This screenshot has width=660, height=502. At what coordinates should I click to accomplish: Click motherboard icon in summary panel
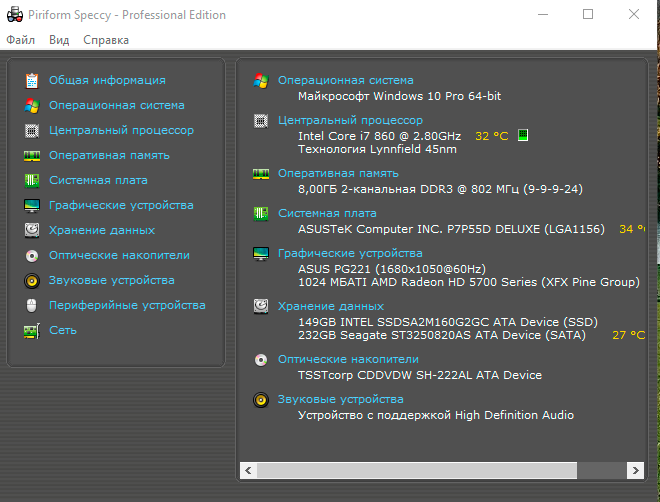261,213
